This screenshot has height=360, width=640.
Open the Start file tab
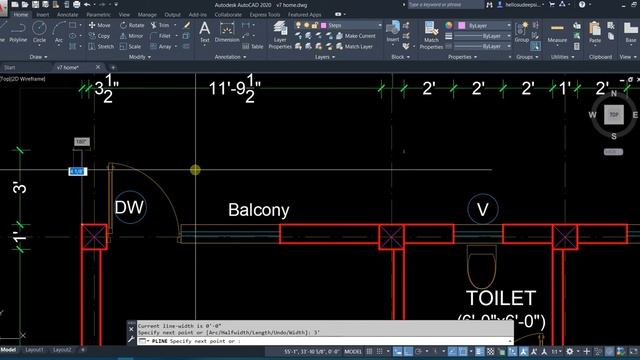point(9,67)
